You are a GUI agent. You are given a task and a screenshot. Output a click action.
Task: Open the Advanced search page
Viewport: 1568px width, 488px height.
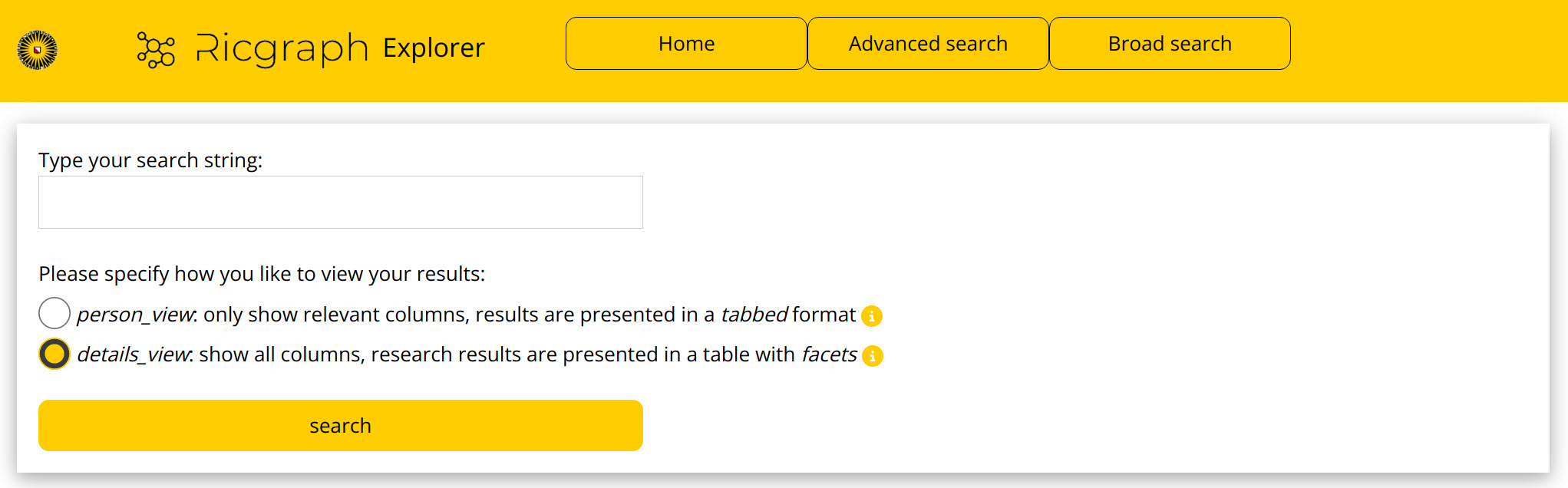coord(928,44)
